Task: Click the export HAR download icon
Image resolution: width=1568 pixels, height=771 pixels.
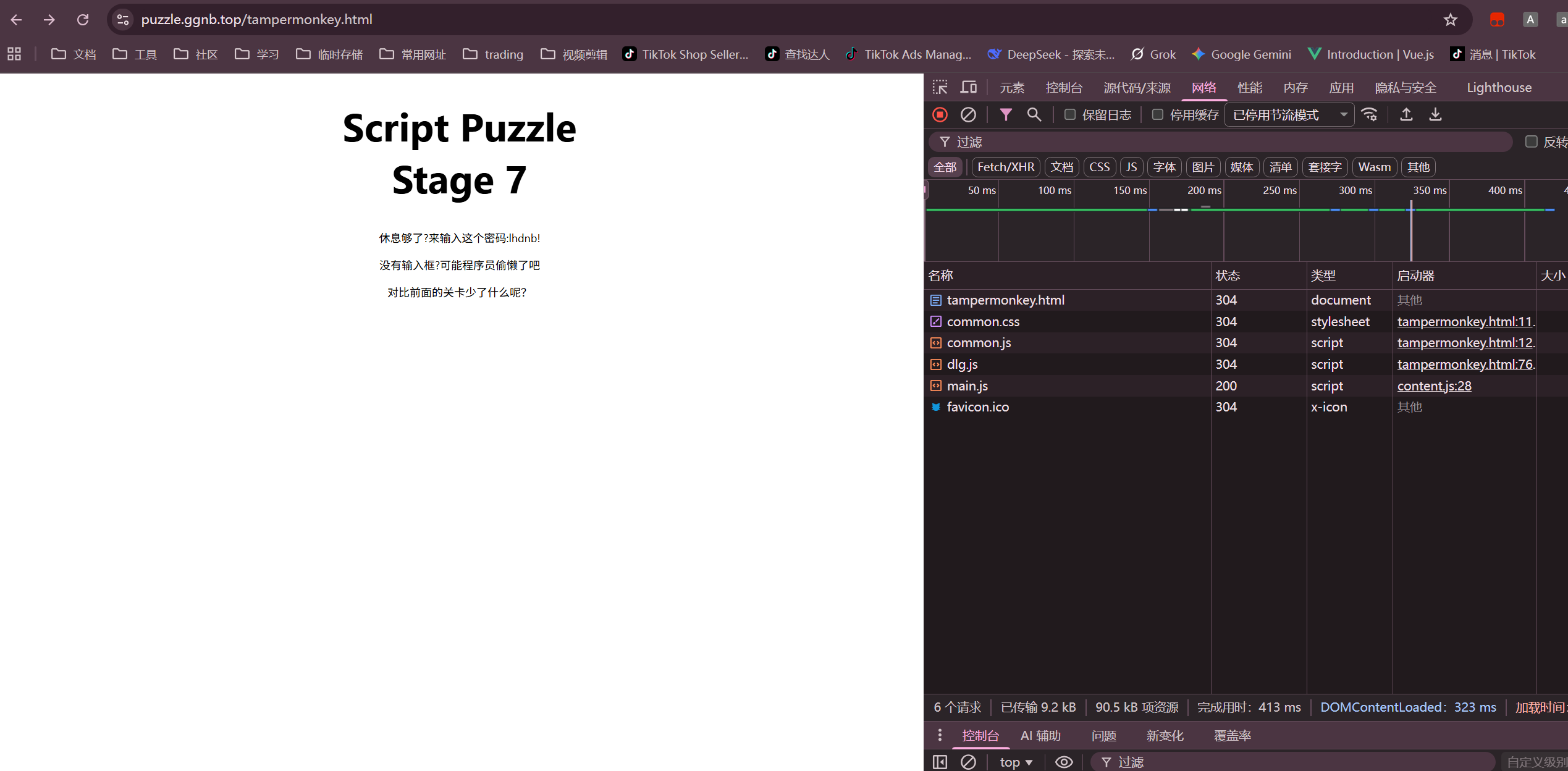Action: (1435, 115)
